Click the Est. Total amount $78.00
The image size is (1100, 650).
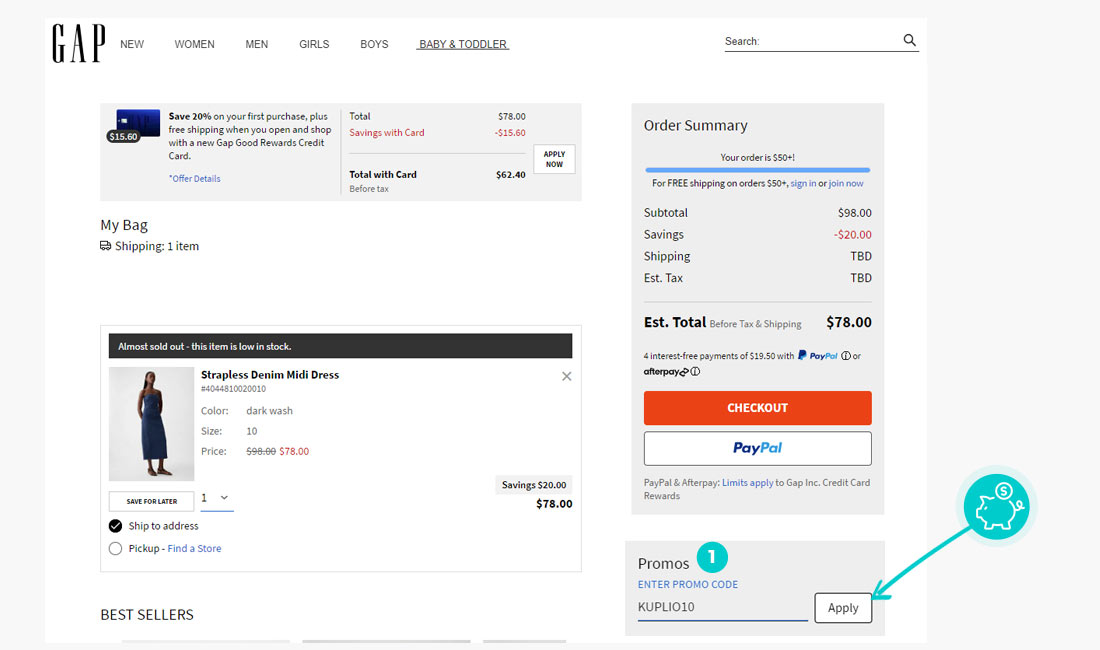[x=849, y=323]
